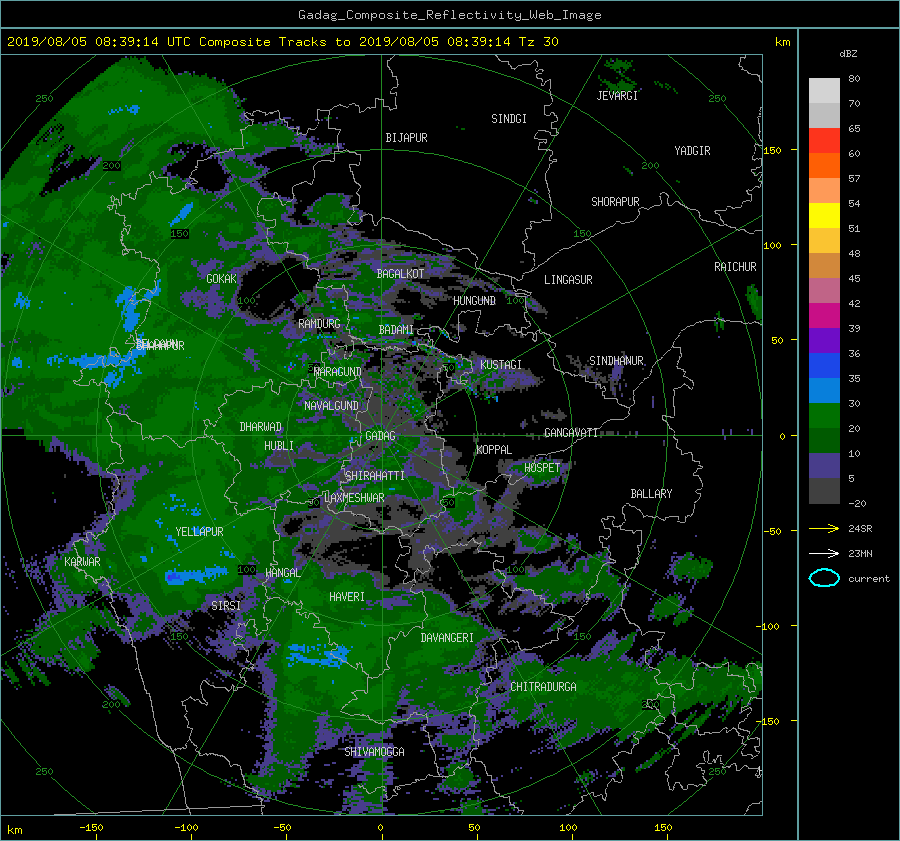Click the HAVERI label
Screen dimensions: 900x841
(x=347, y=597)
